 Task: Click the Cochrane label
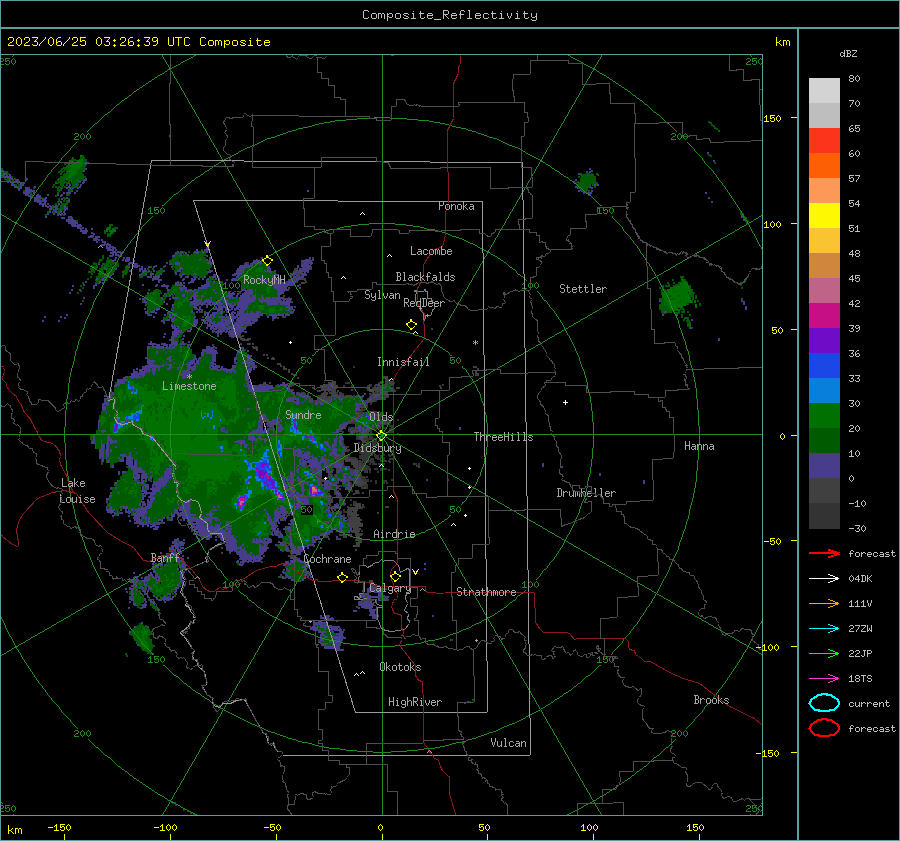327,559
